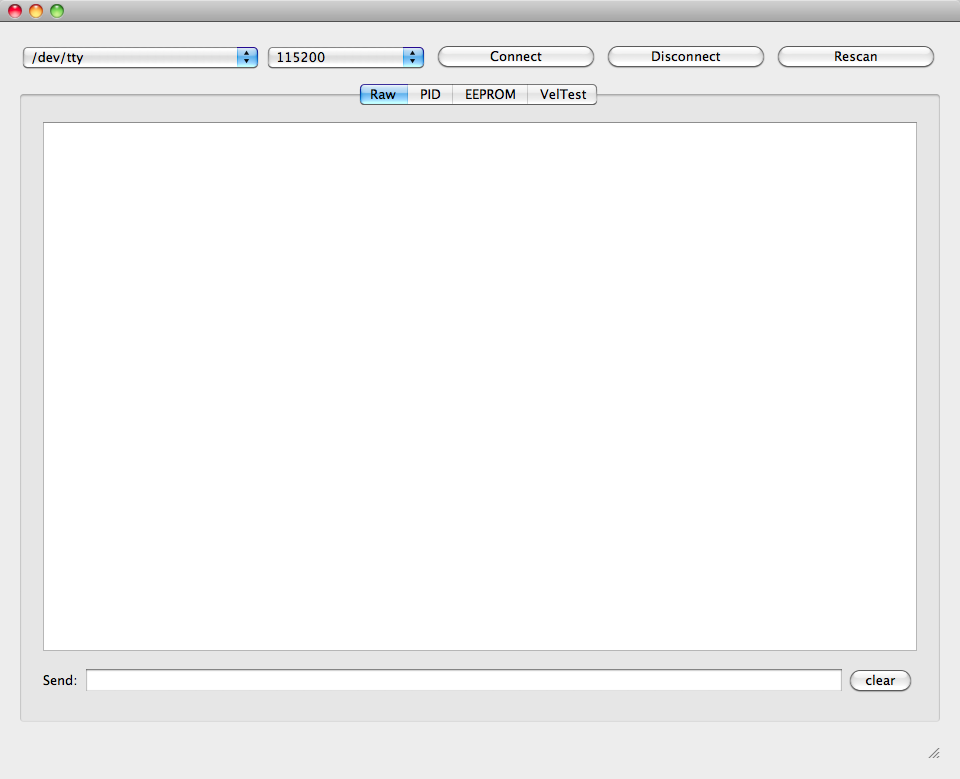Rescan for available serial ports
The height and width of the screenshot is (779, 960).
point(855,57)
